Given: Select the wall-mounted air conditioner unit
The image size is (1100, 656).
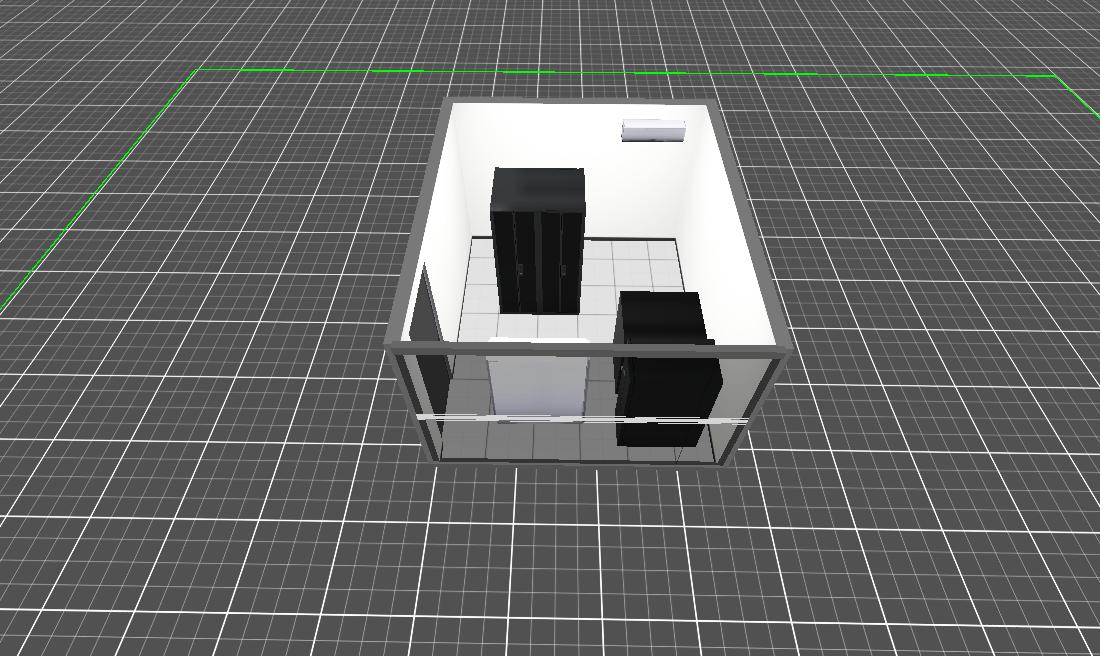Looking at the screenshot, I should click(653, 130).
